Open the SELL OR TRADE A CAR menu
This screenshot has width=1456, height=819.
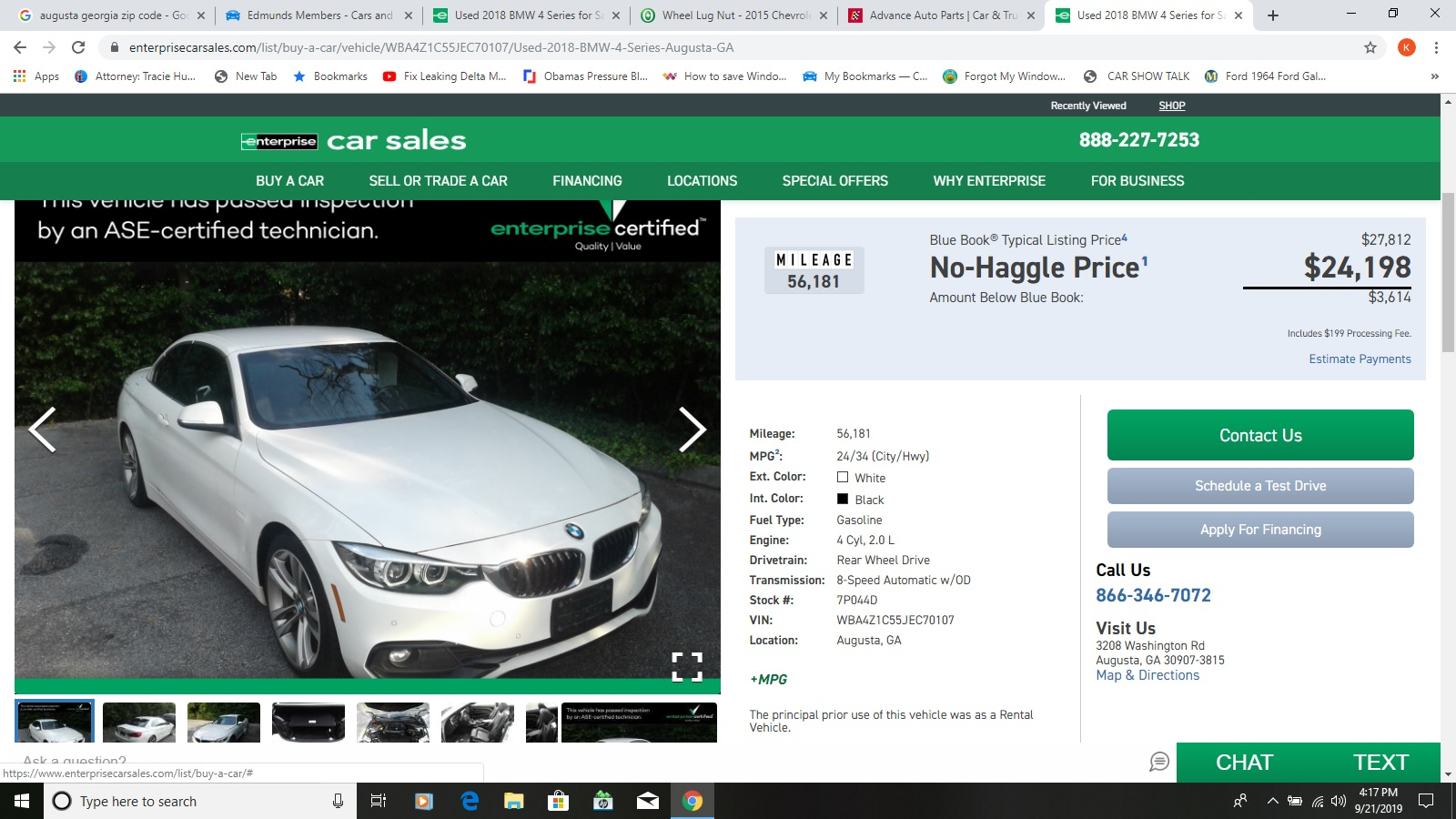pos(439,181)
